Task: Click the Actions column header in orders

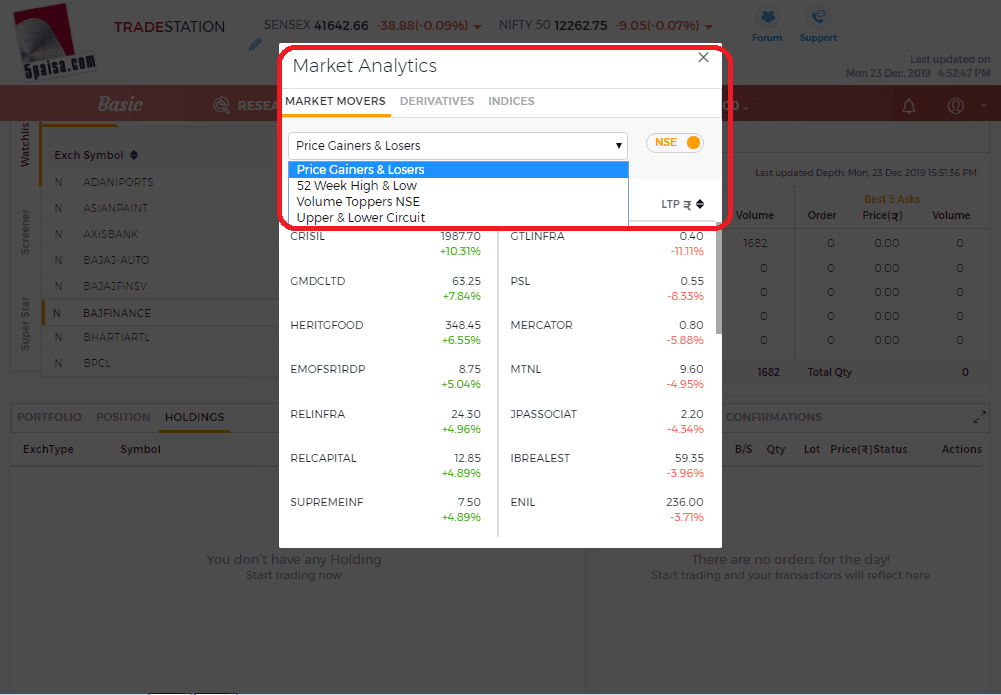Action: [x=961, y=449]
